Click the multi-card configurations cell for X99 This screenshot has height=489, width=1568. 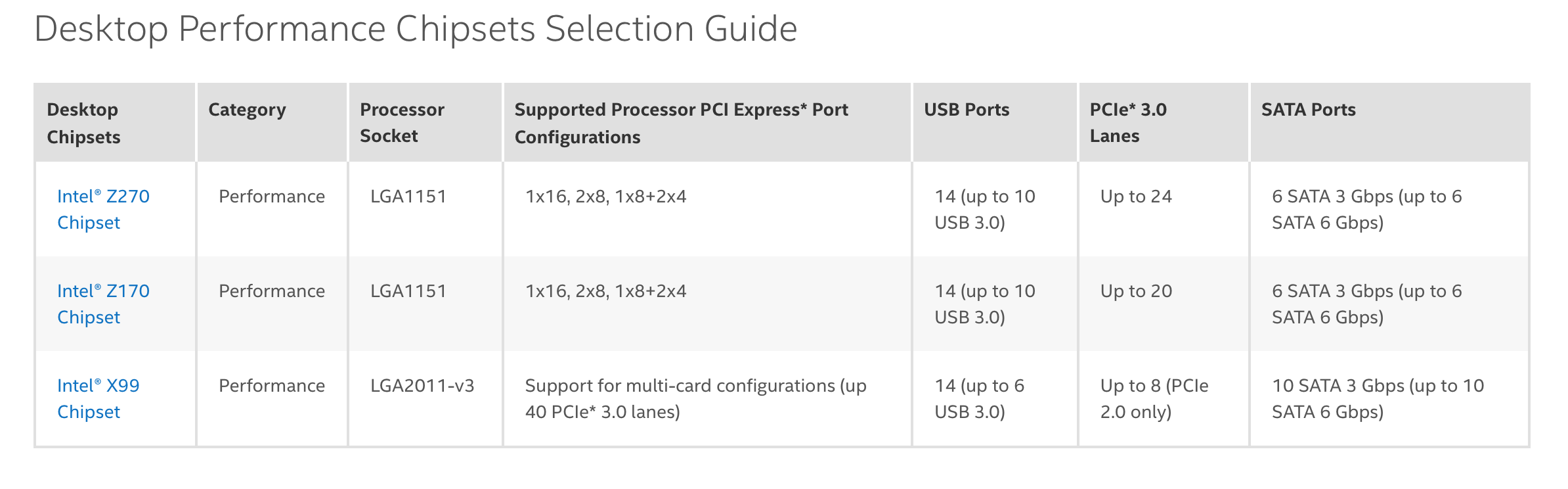[695, 398]
